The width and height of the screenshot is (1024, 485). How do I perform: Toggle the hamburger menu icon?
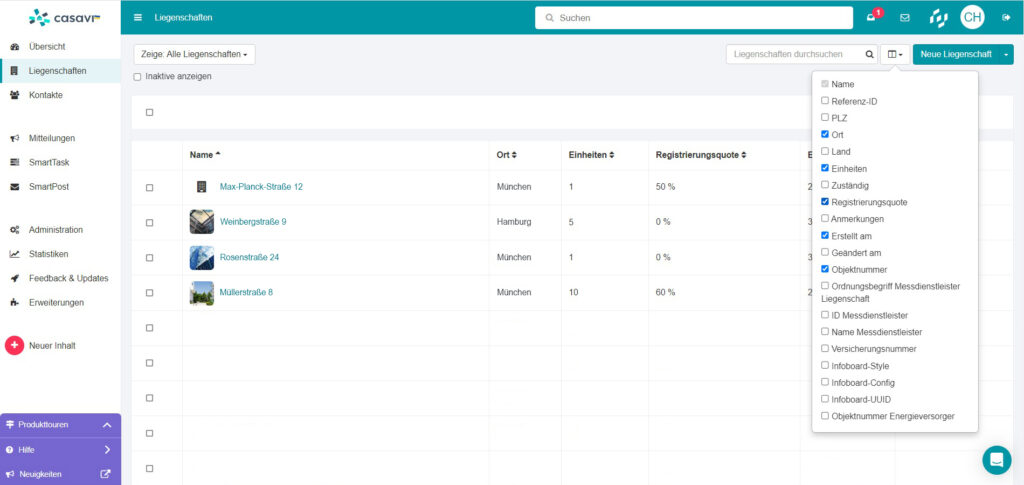click(138, 17)
